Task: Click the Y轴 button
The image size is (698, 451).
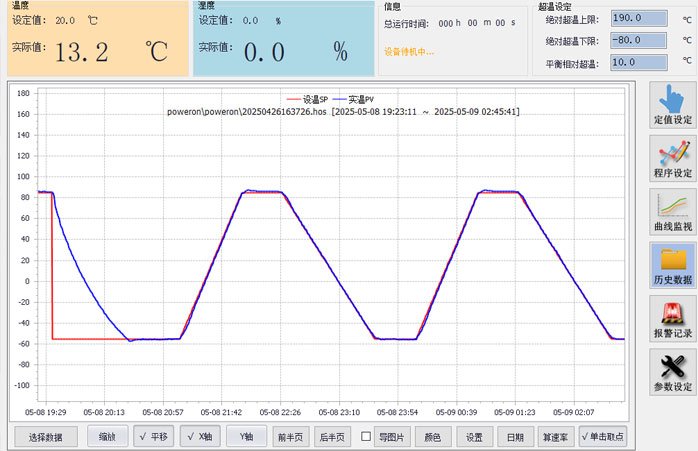Action: (246, 436)
